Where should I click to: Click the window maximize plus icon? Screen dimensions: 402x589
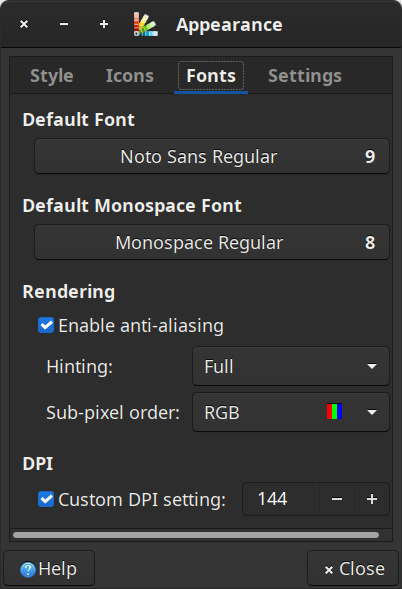tap(104, 24)
